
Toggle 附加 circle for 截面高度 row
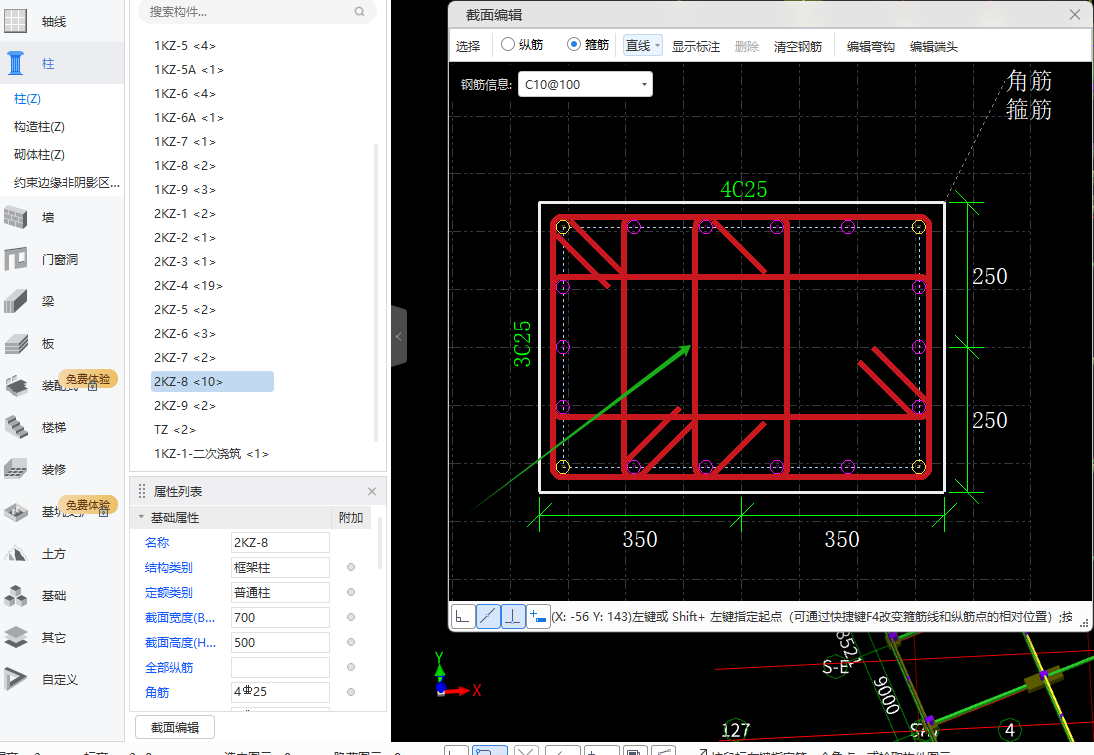pos(351,642)
